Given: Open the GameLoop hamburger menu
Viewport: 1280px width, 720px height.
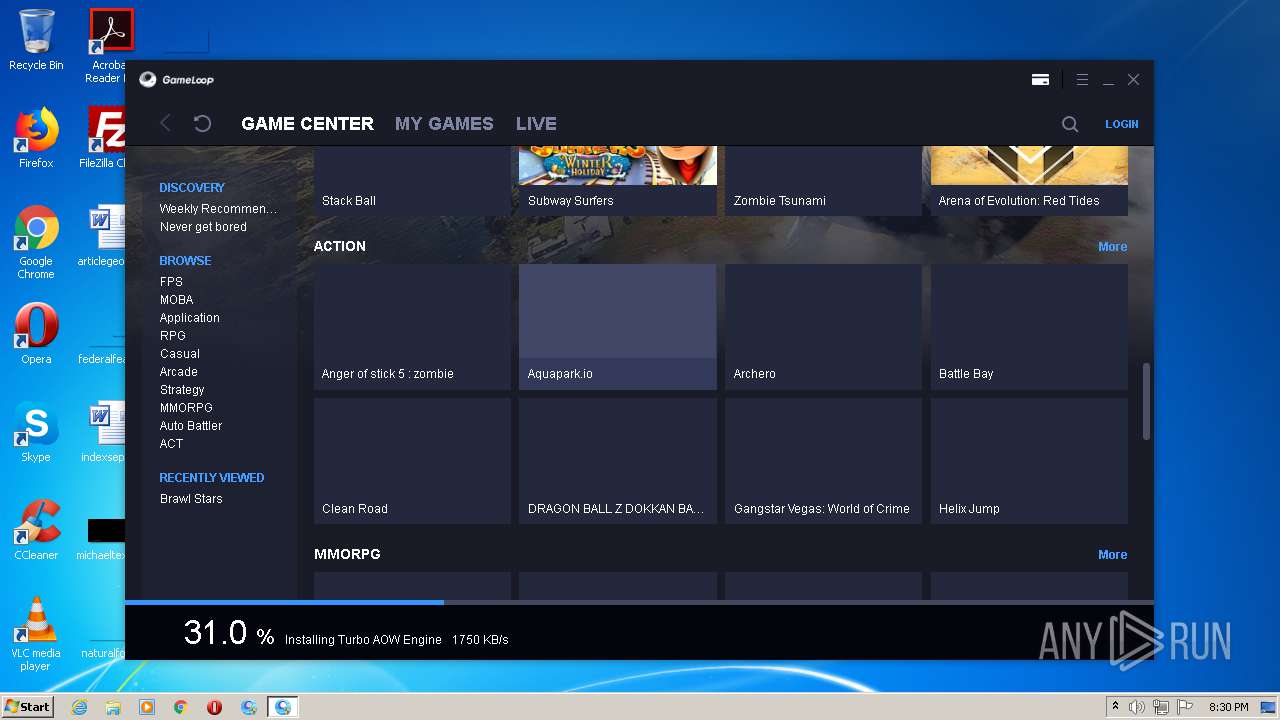Looking at the screenshot, I should (1082, 80).
